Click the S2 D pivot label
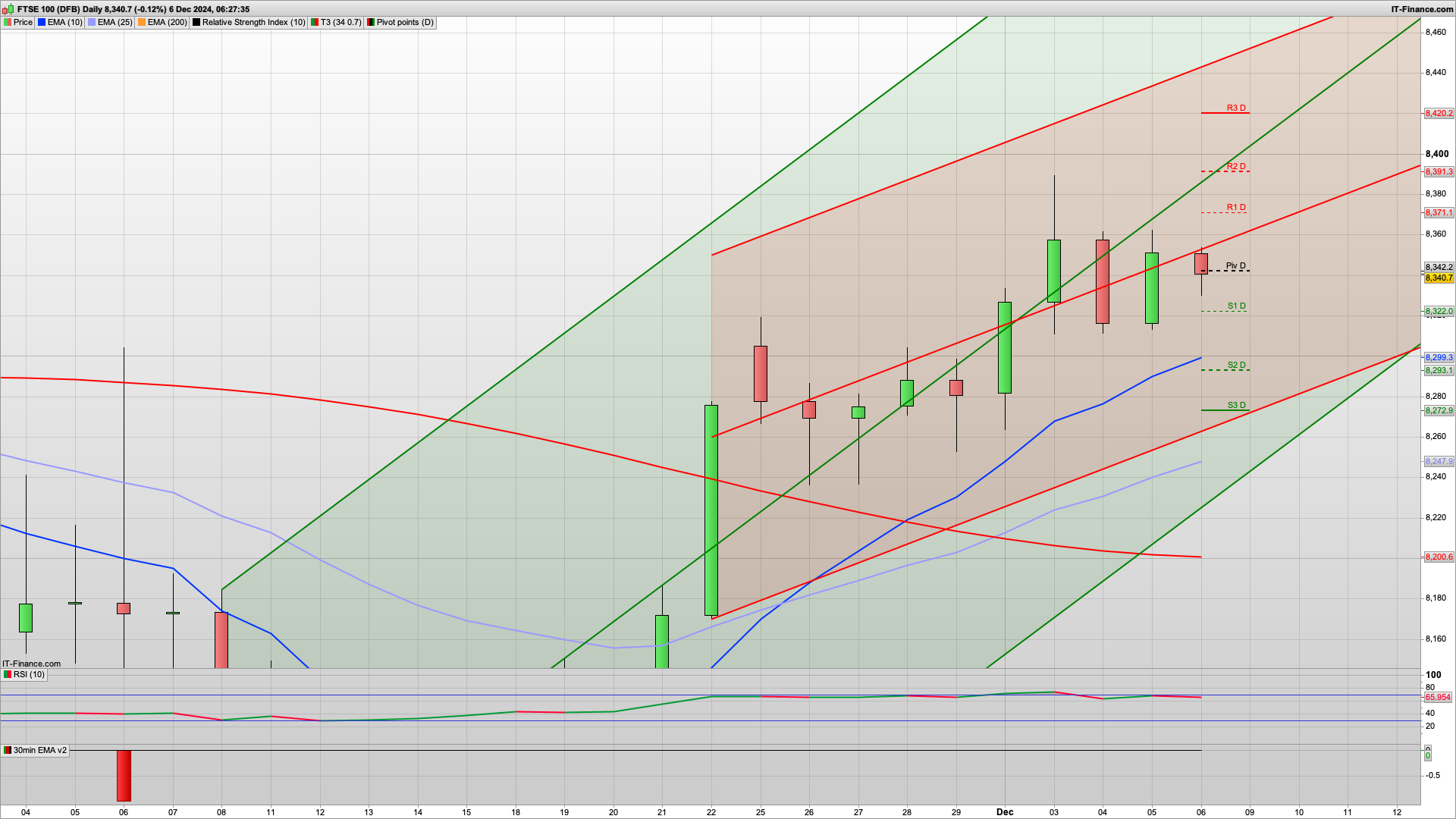1456x819 pixels. (x=1236, y=365)
